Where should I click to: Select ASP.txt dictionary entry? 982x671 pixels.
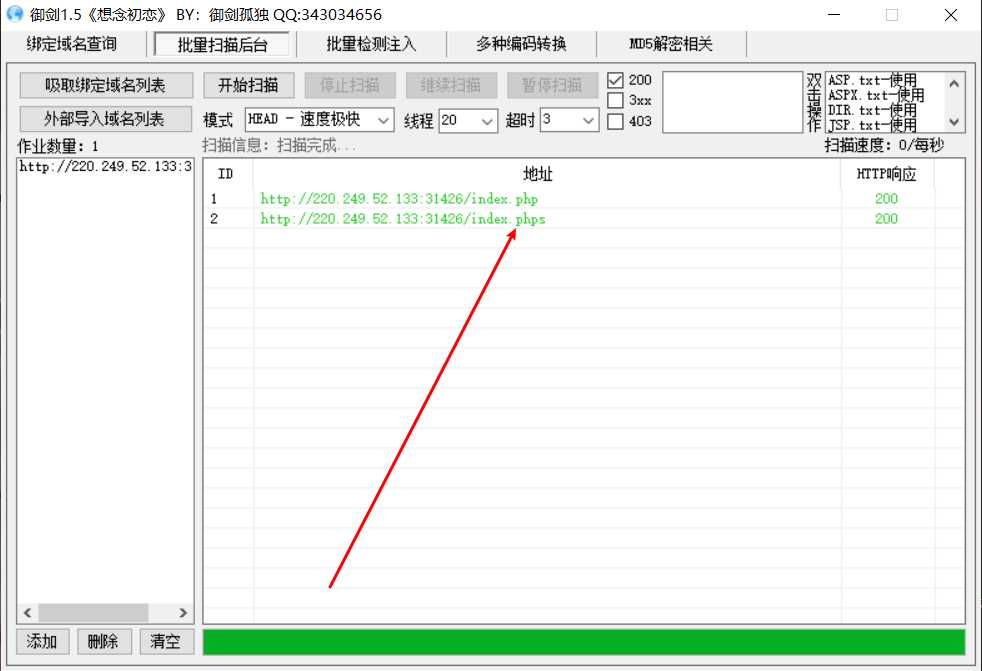click(872, 80)
